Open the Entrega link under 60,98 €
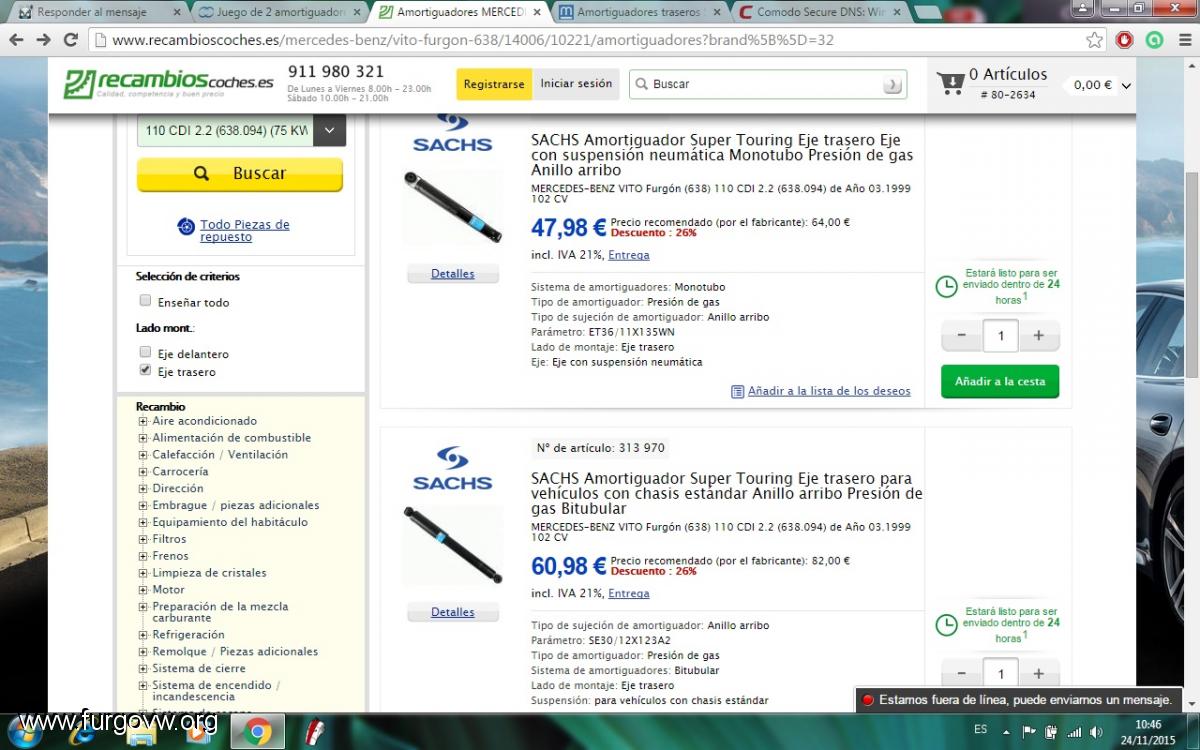Image resolution: width=1200 pixels, height=750 pixels. [x=628, y=593]
